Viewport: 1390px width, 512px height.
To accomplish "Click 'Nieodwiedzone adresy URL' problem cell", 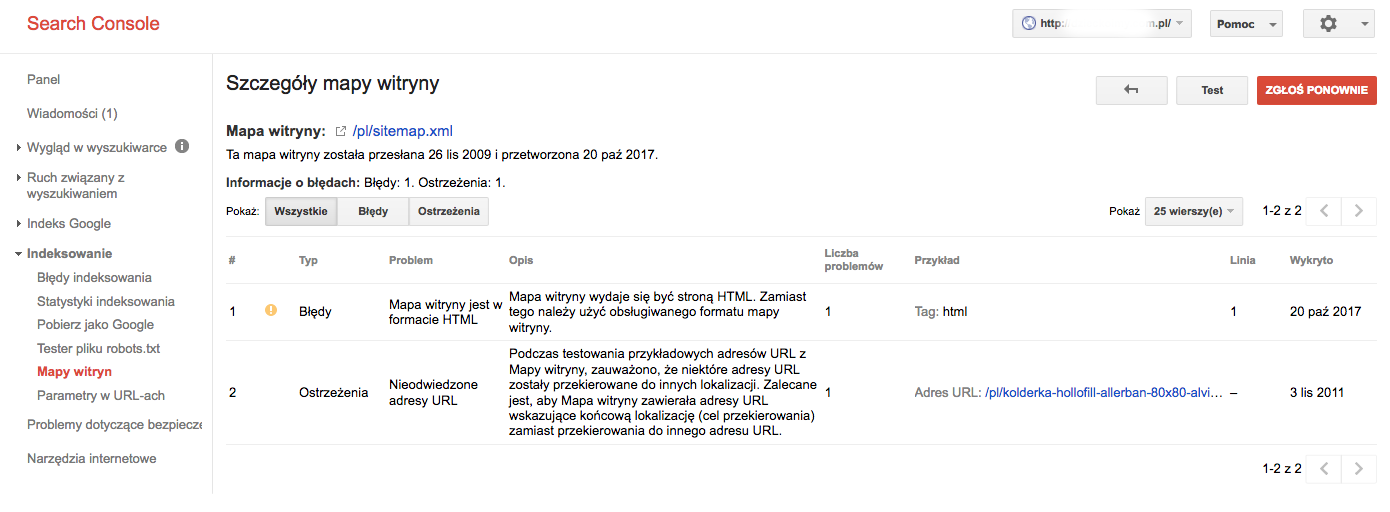I will click(x=434, y=392).
